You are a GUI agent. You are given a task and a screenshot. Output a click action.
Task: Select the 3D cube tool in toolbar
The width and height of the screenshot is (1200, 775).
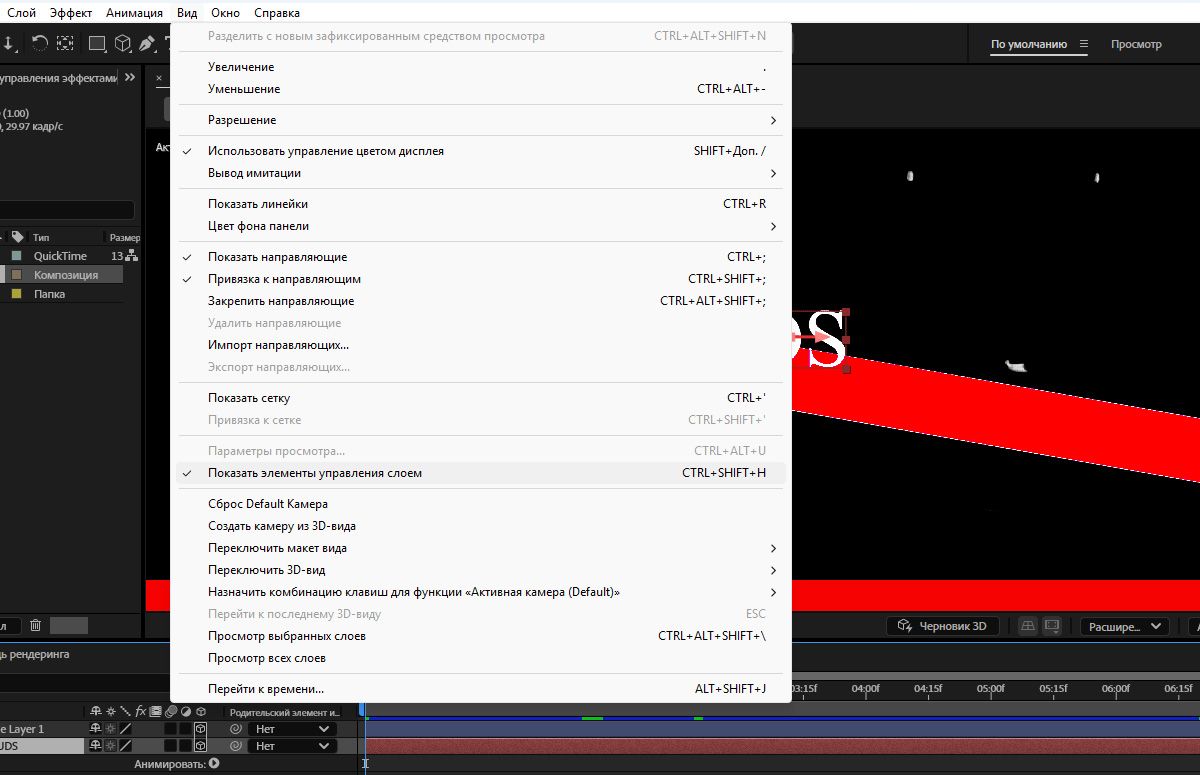click(x=123, y=43)
